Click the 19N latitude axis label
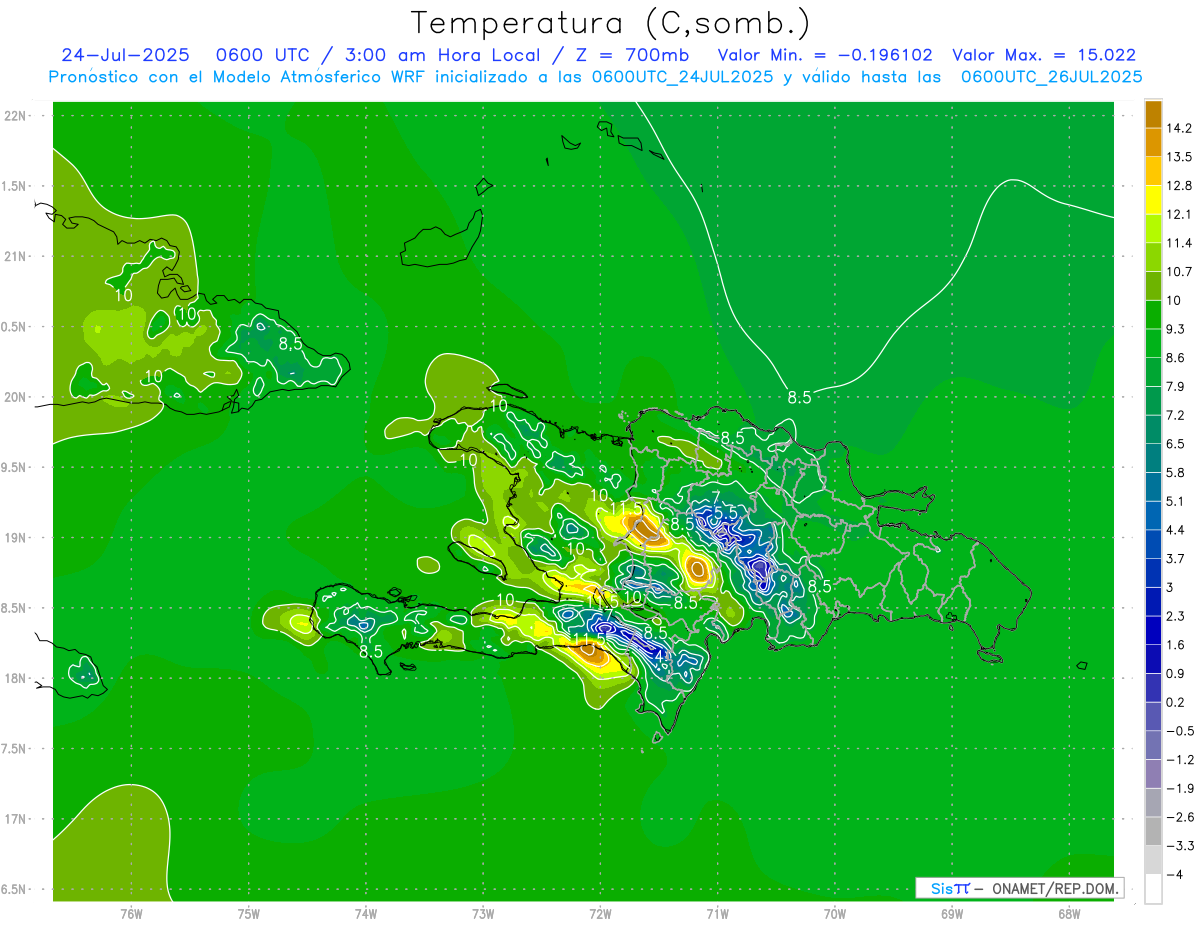1200x927 pixels. 15,537
